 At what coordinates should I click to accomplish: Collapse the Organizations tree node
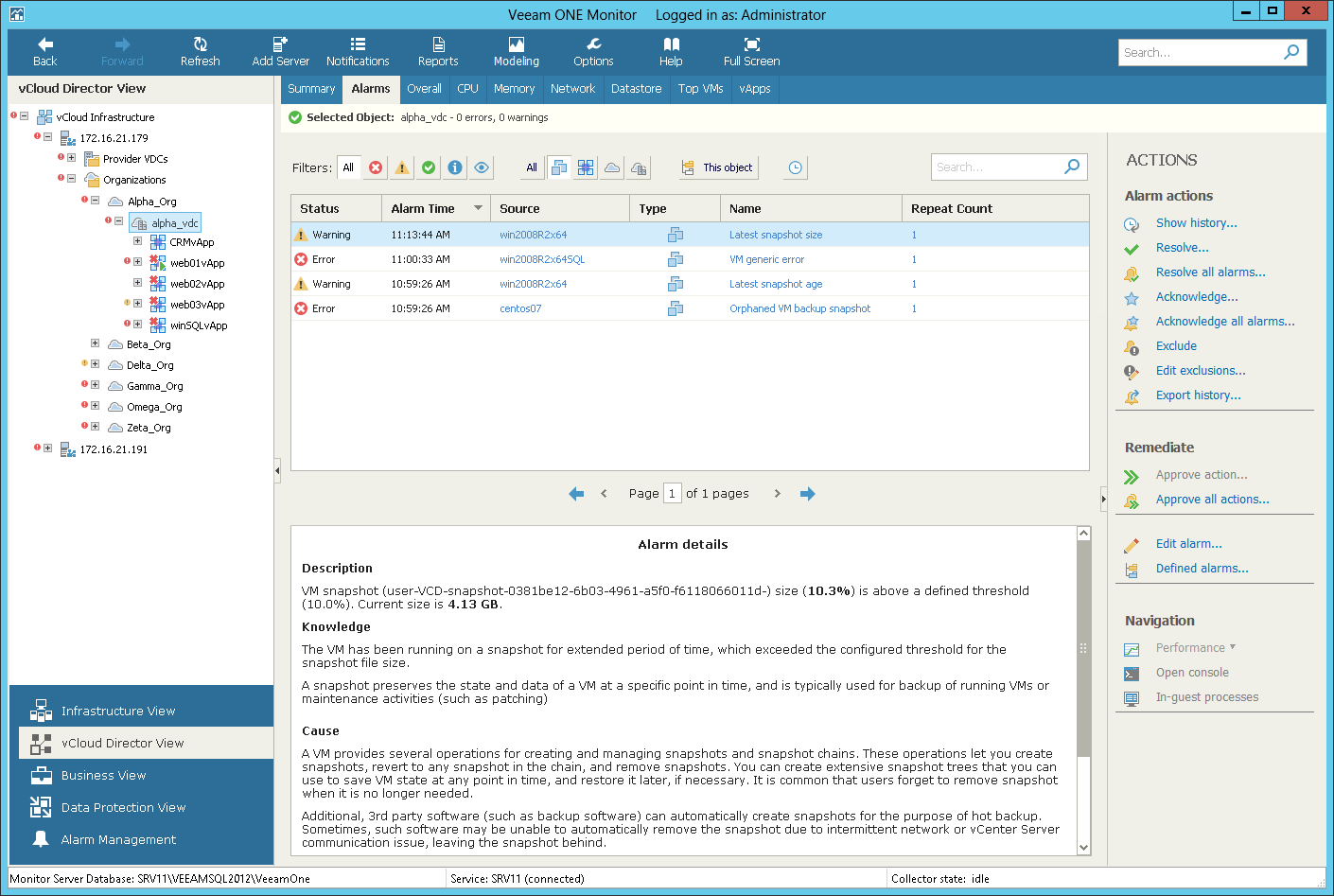click(71, 179)
